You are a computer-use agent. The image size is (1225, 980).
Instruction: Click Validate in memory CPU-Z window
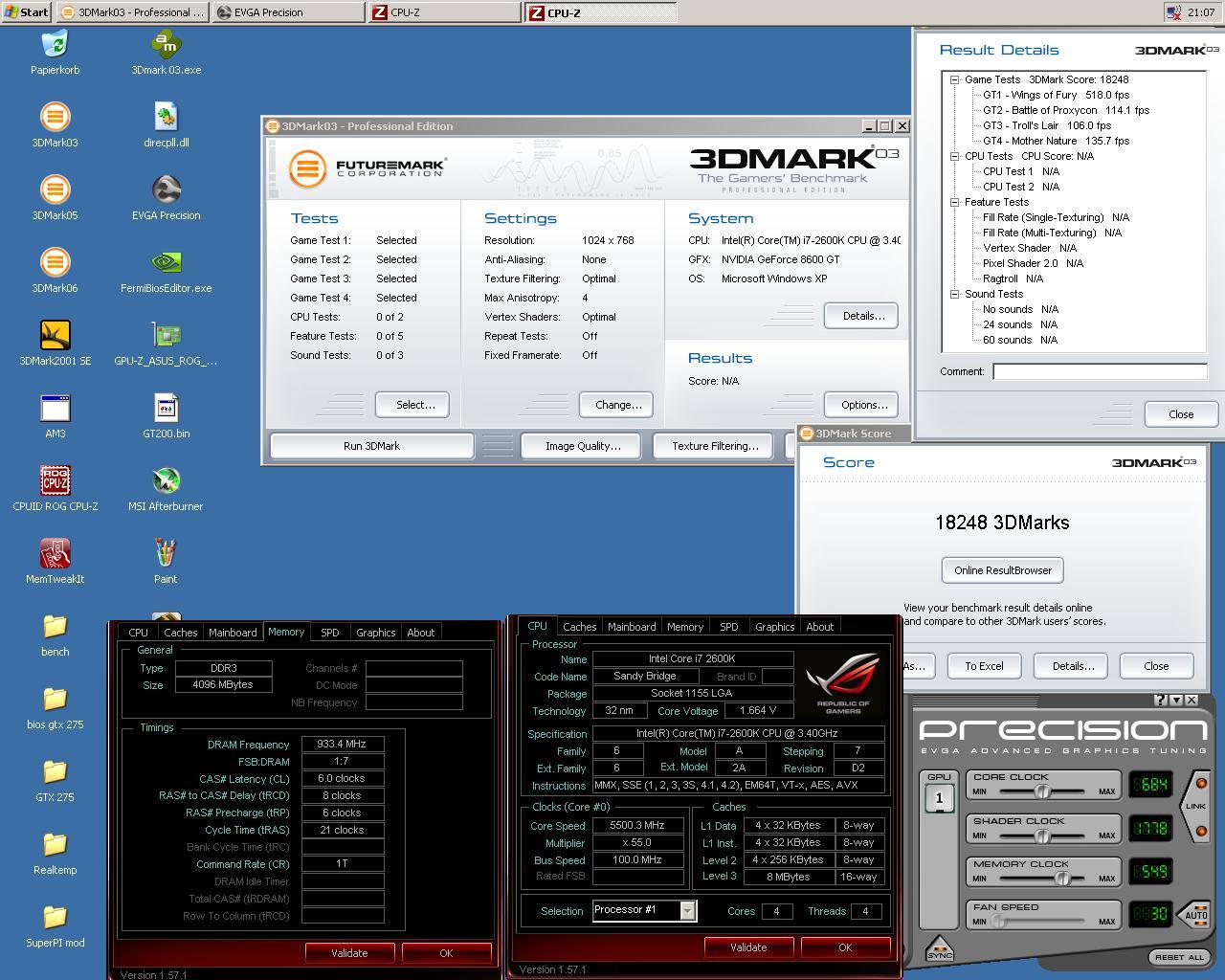349,953
